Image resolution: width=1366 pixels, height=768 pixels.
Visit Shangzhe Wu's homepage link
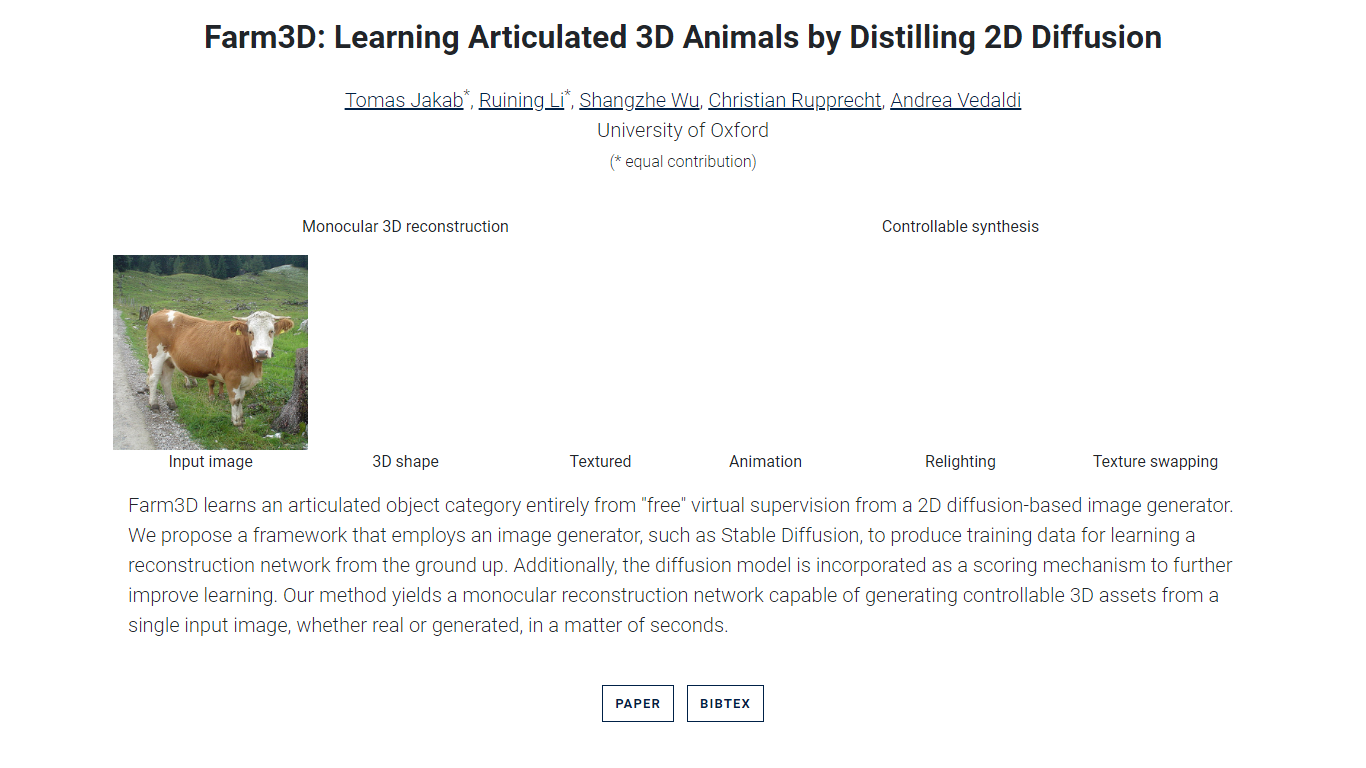(639, 100)
